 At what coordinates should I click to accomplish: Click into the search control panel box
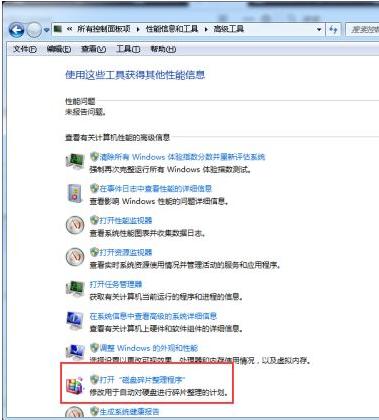click(x=362, y=30)
